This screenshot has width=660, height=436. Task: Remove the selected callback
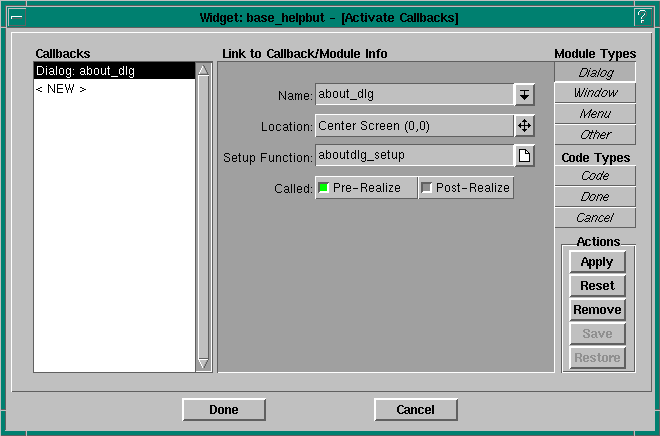pyautogui.click(x=597, y=310)
